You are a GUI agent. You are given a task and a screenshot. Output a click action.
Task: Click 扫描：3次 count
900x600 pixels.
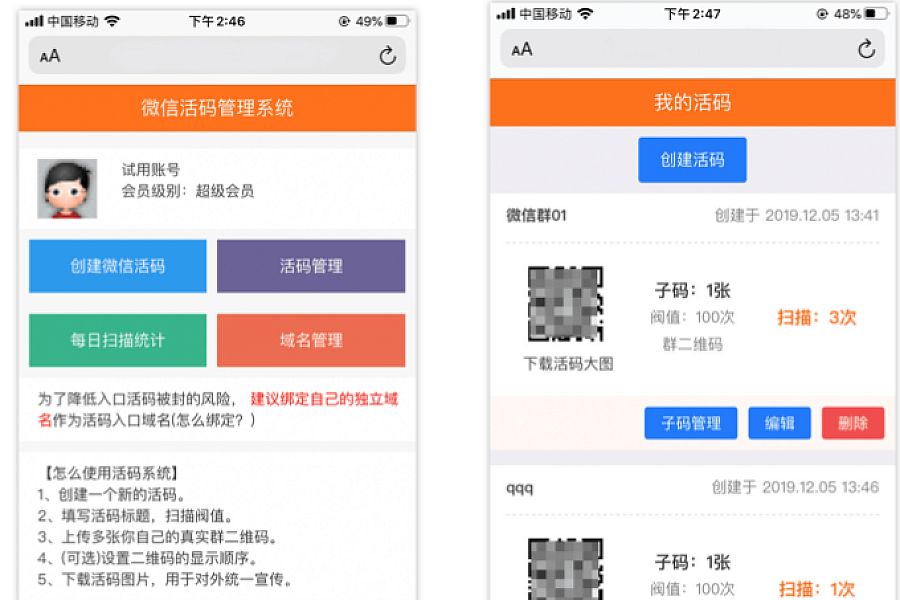[817, 318]
